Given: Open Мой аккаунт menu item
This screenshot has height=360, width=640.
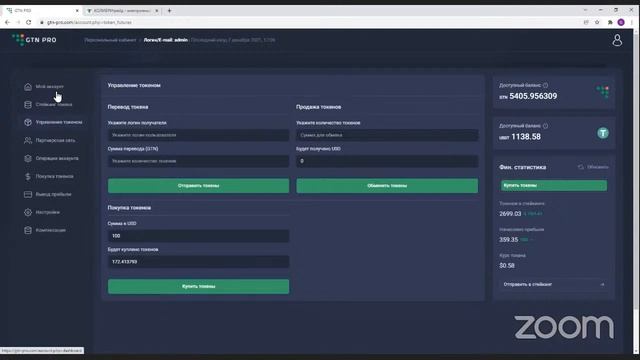Looking at the screenshot, I should (49, 87).
